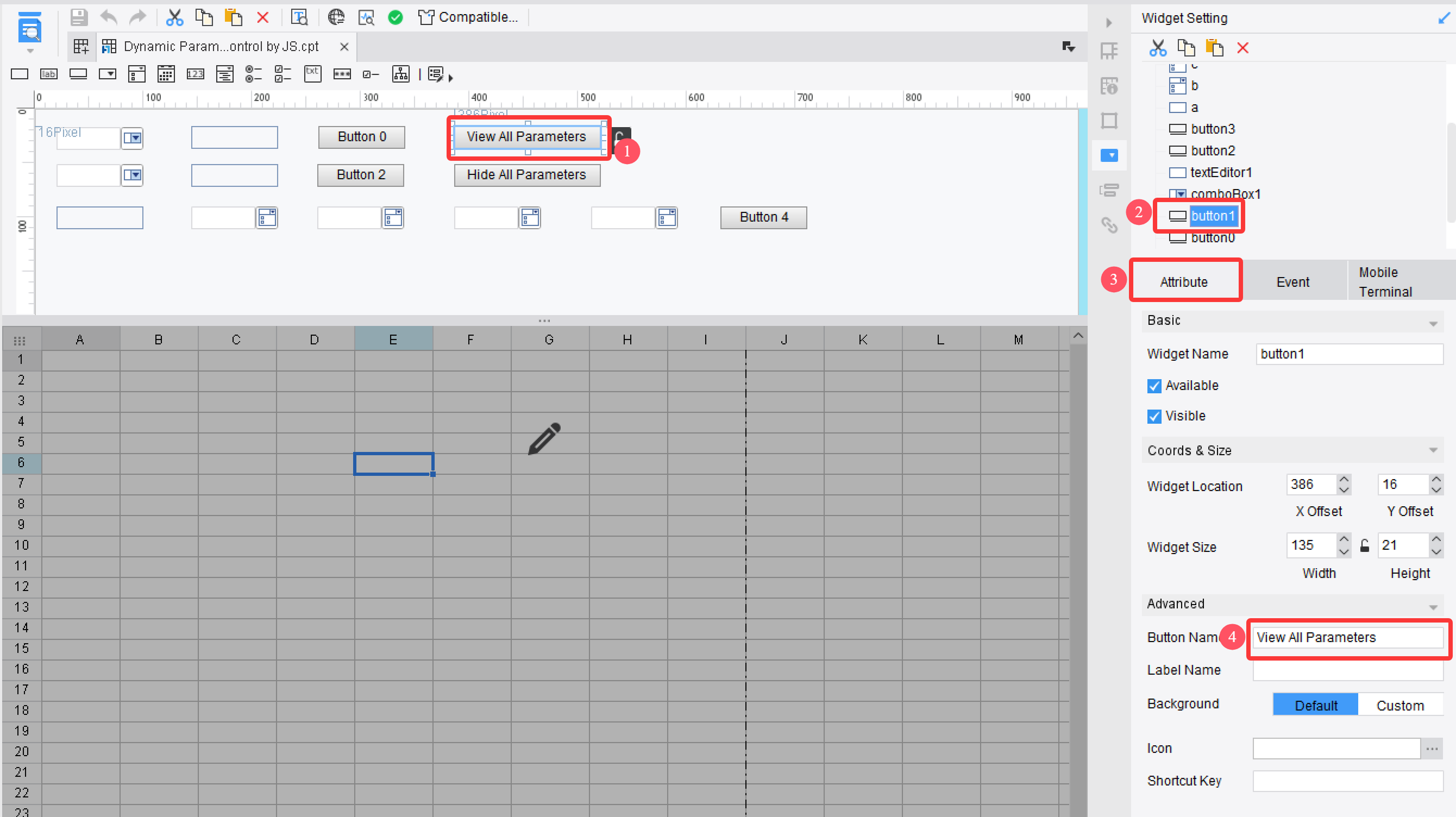Click the Redo arrow icon
1456x817 pixels.
tap(137, 17)
